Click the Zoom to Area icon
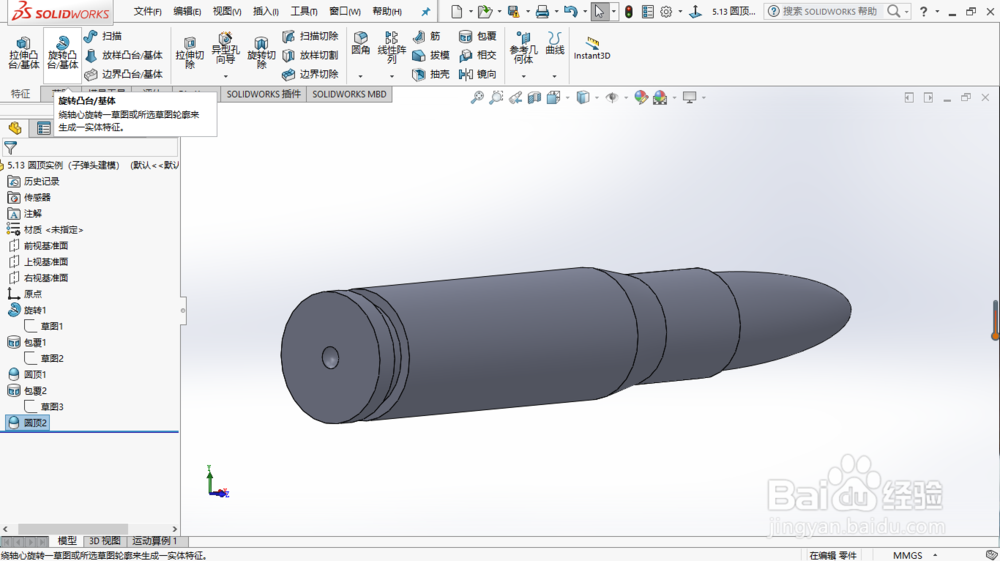Viewport: 1000px width, 561px height. [496, 98]
